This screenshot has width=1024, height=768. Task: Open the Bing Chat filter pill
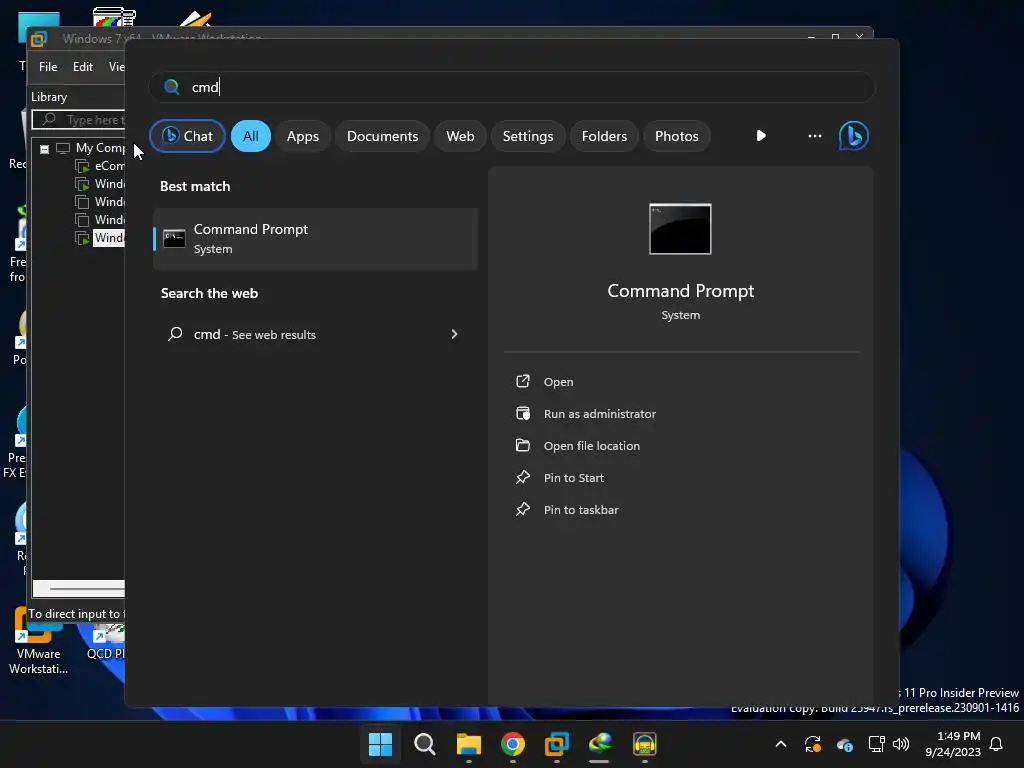click(x=187, y=136)
